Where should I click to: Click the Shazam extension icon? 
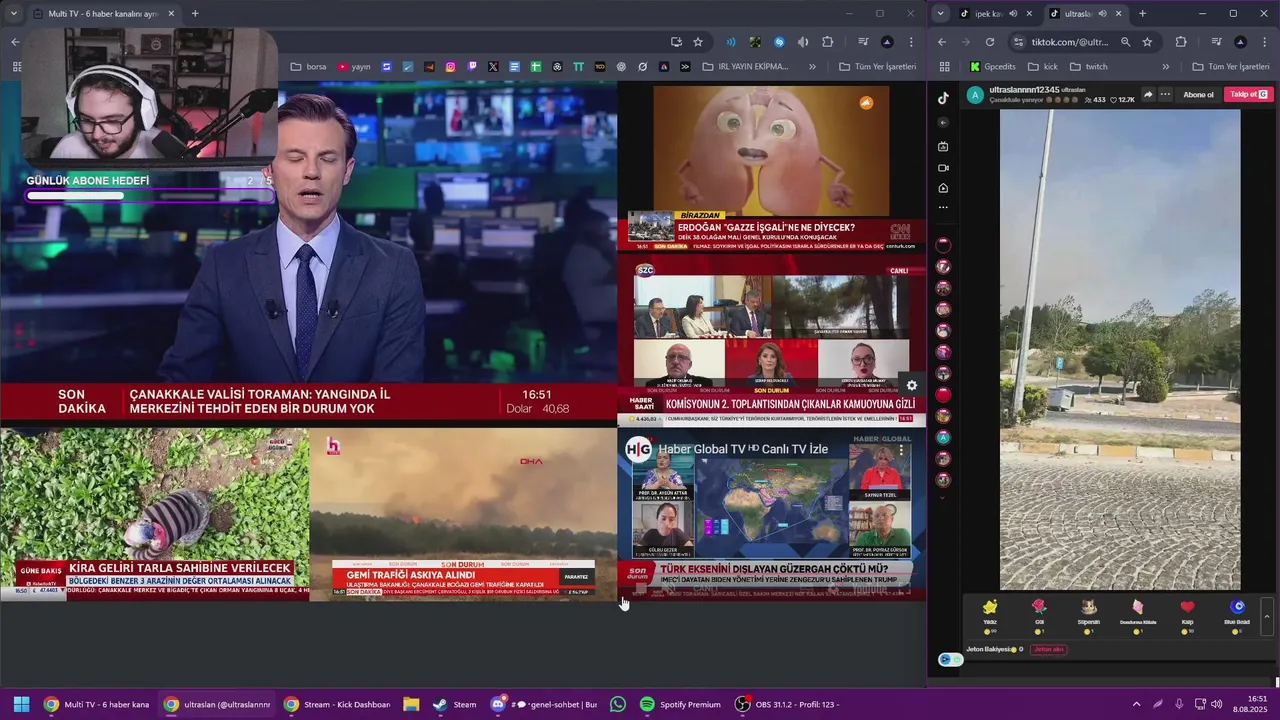[778, 42]
